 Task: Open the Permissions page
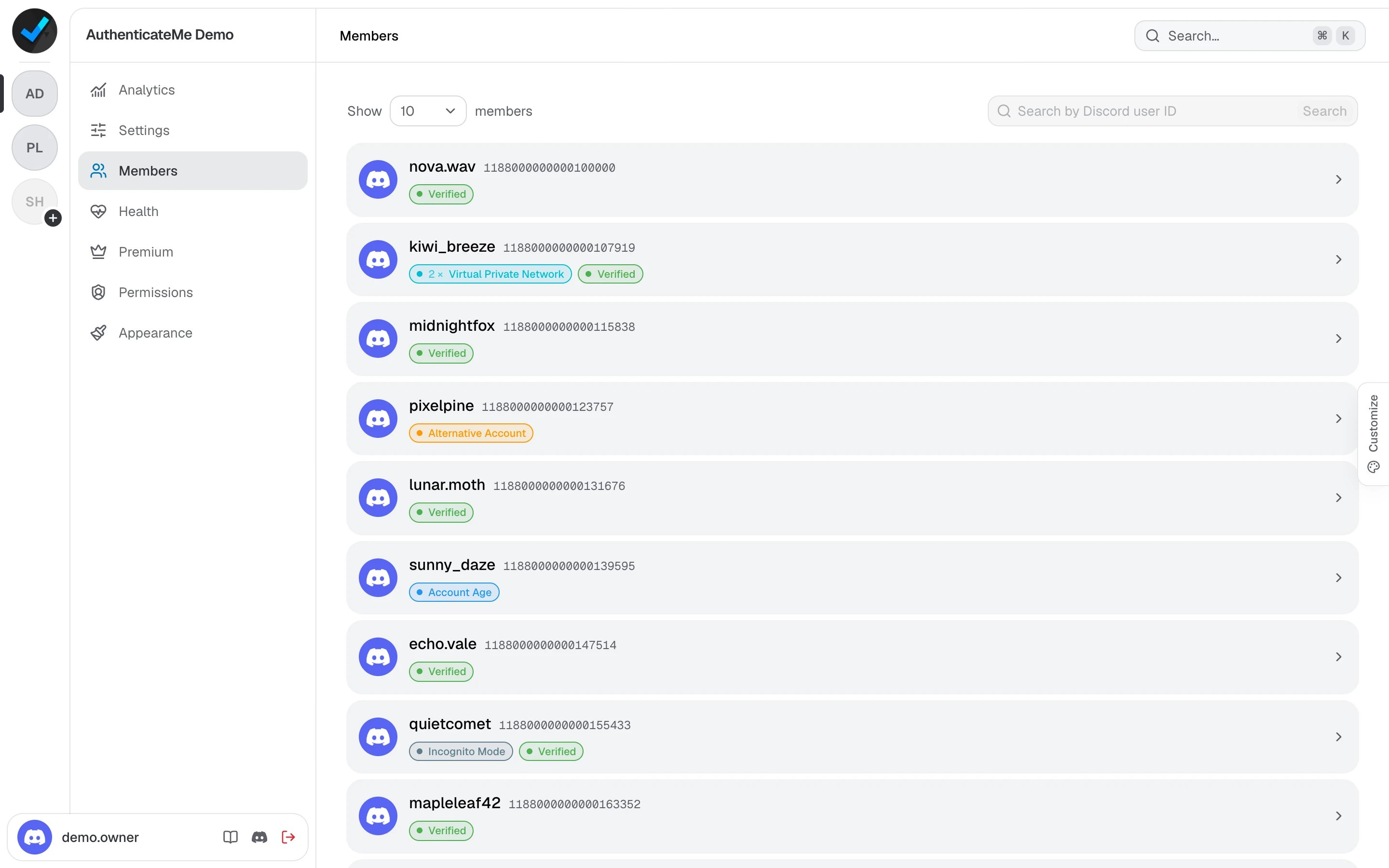(193, 292)
